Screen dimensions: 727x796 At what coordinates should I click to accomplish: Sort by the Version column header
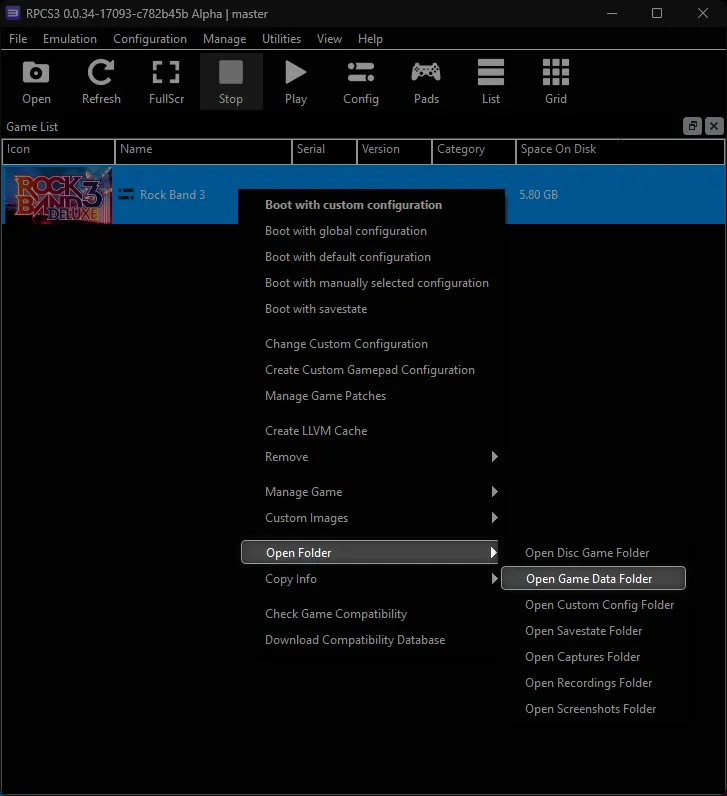pos(394,151)
